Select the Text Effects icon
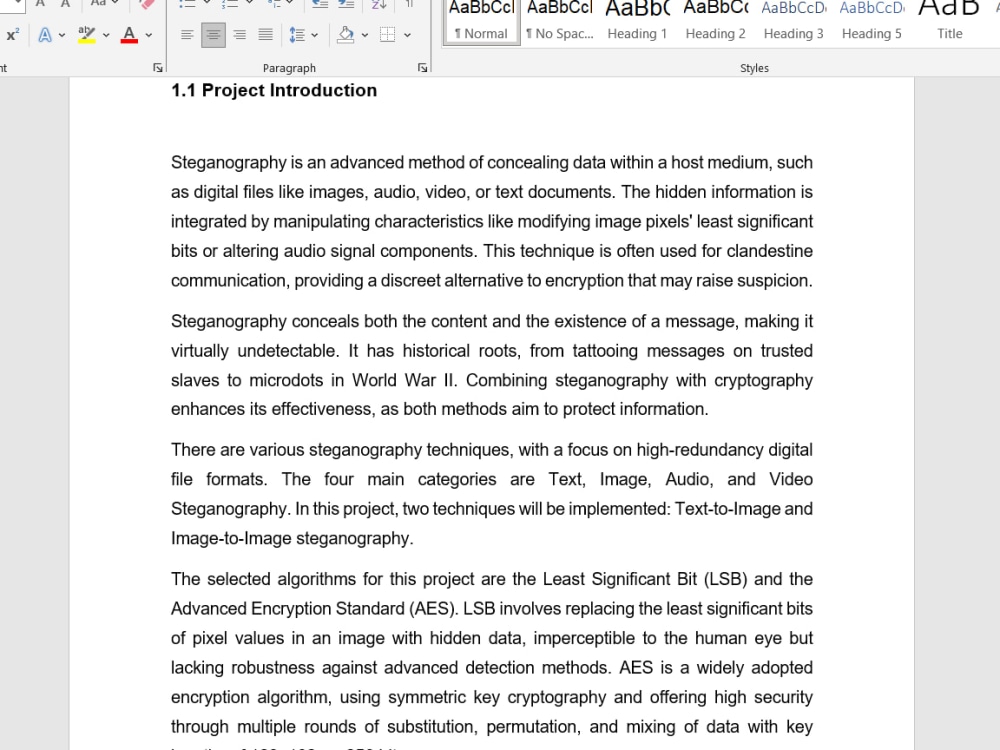1000x750 pixels. pyautogui.click(x=46, y=33)
